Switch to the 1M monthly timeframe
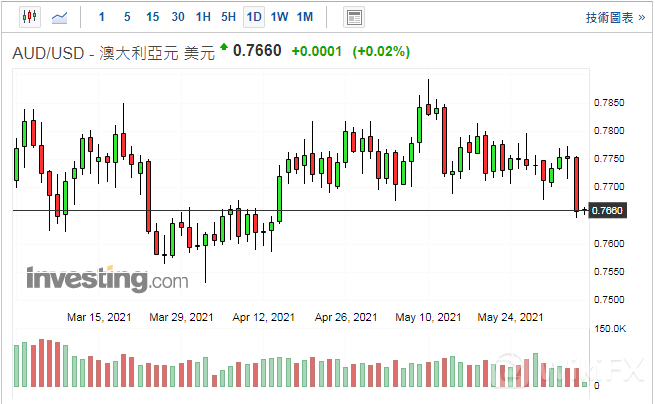This screenshot has height=404, width=655. tap(305, 17)
